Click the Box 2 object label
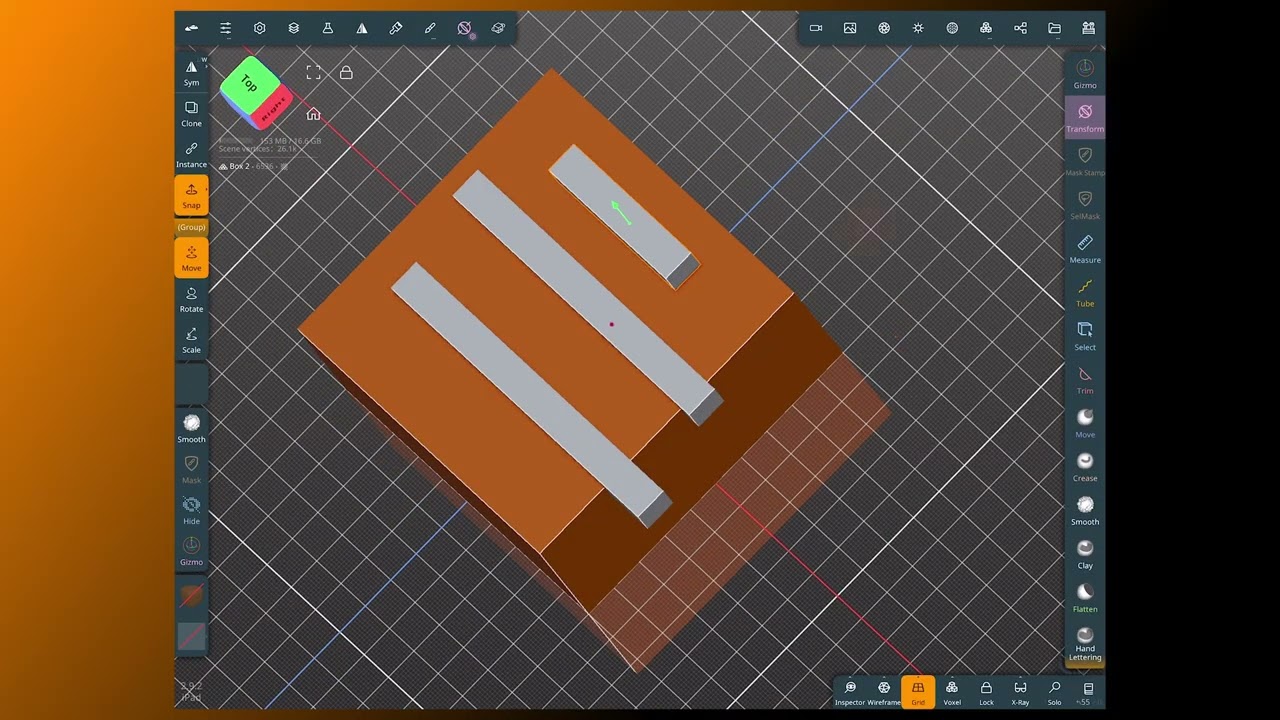 (239, 166)
